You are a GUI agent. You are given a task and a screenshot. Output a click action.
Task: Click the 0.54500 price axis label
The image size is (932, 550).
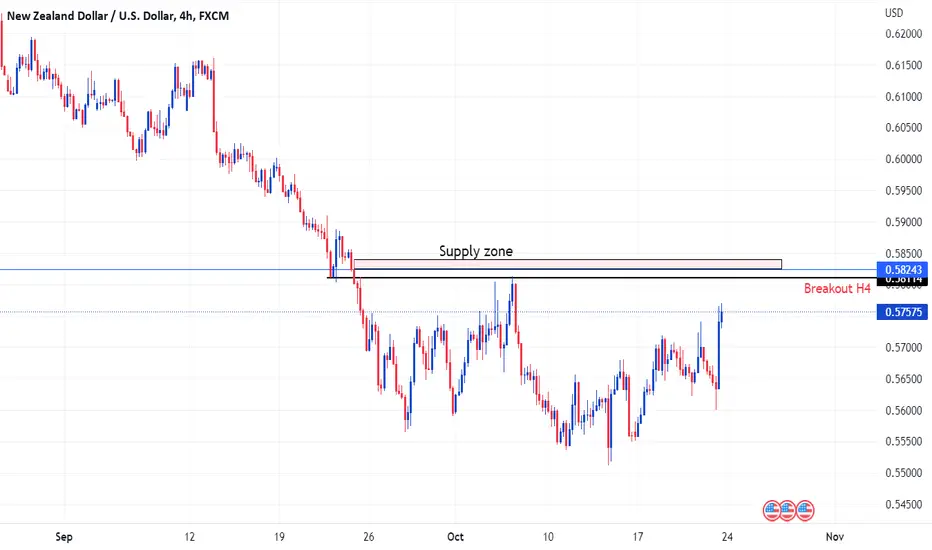tap(903, 505)
